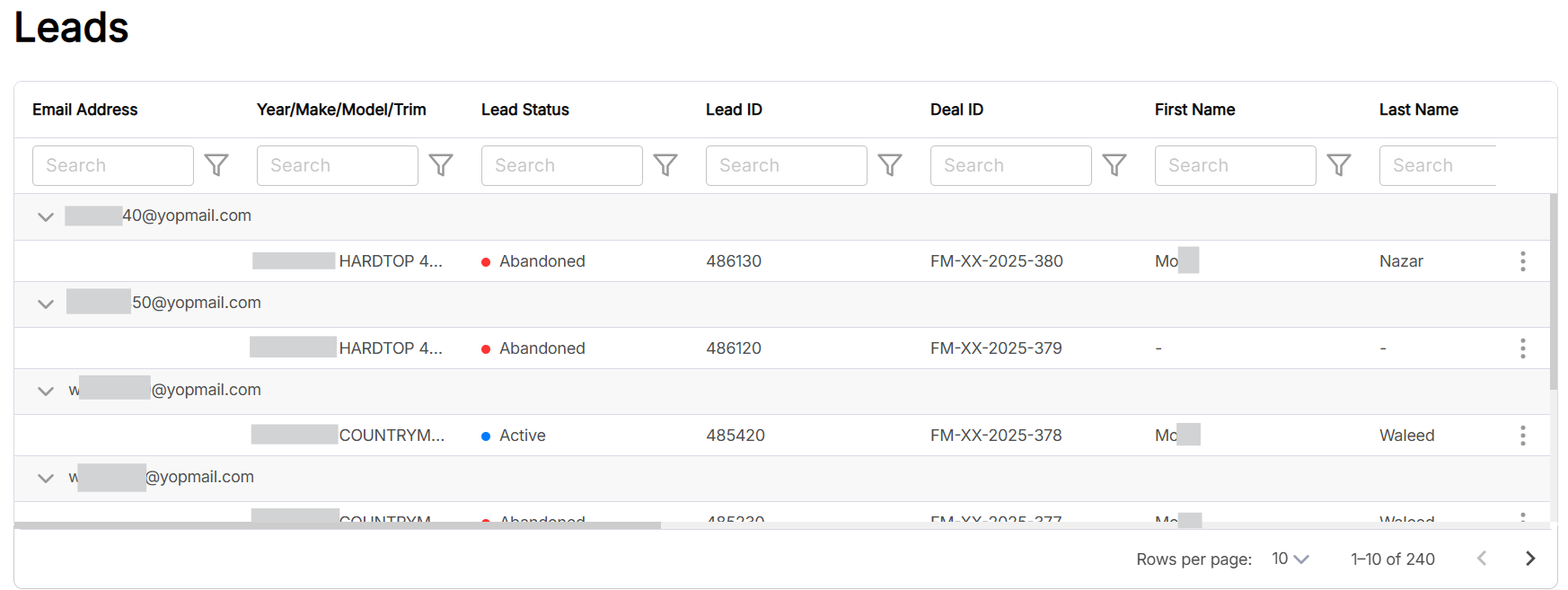Click Lead ID 485420 cell
The height and width of the screenshot is (590, 1568).
tap(736, 436)
